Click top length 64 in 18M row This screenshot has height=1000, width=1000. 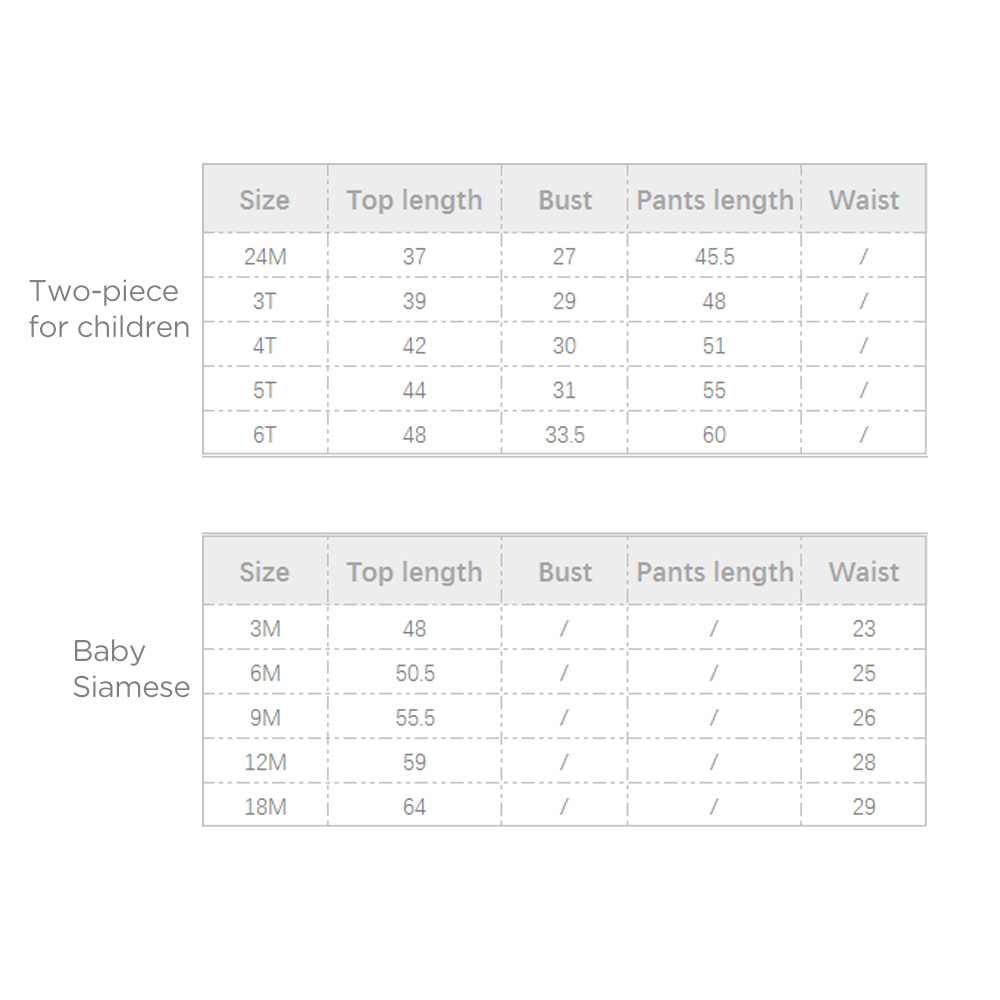tap(414, 807)
